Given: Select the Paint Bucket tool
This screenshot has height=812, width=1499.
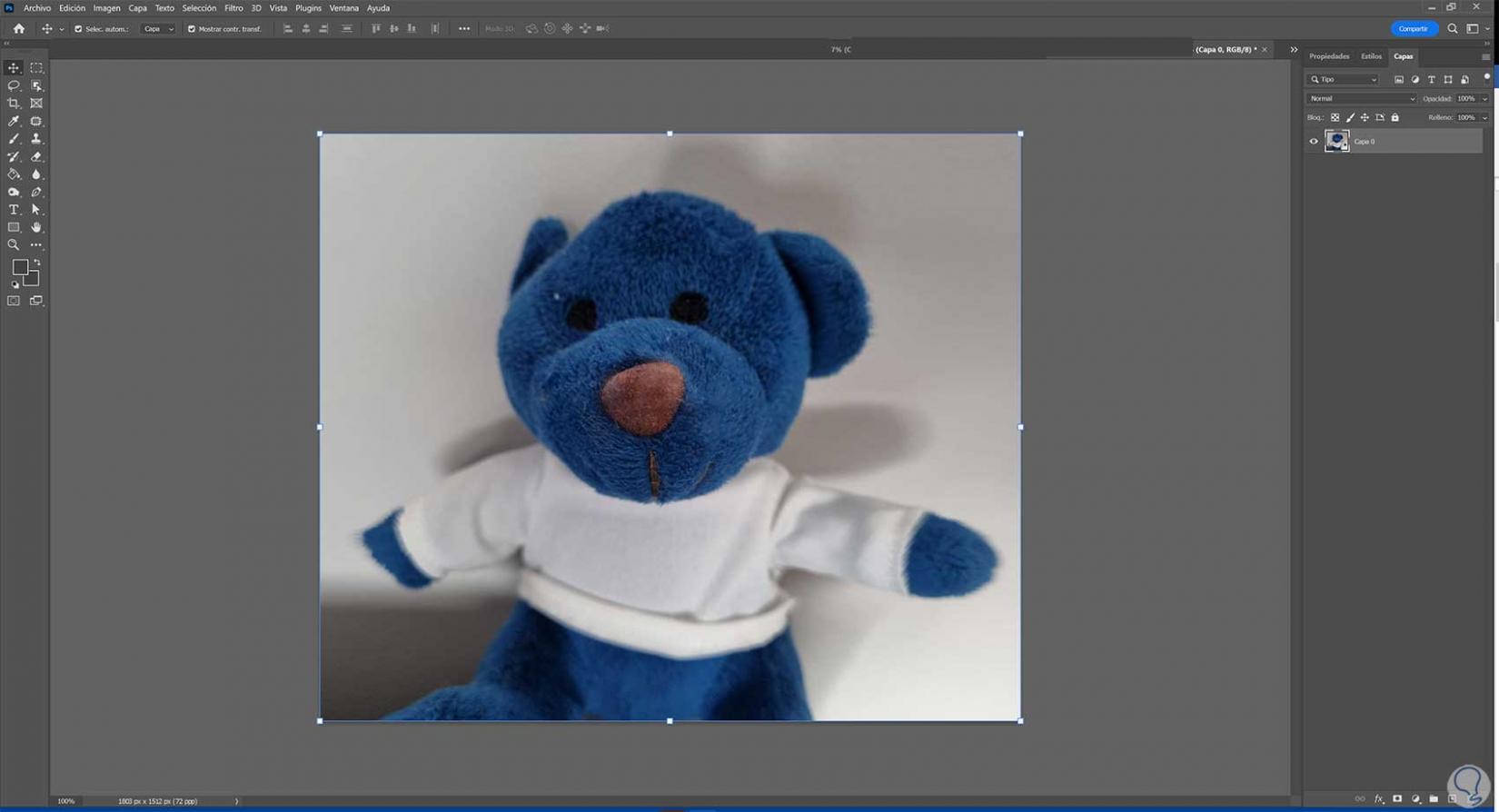Looking at the screenshot, I should [x=14, y=174].
